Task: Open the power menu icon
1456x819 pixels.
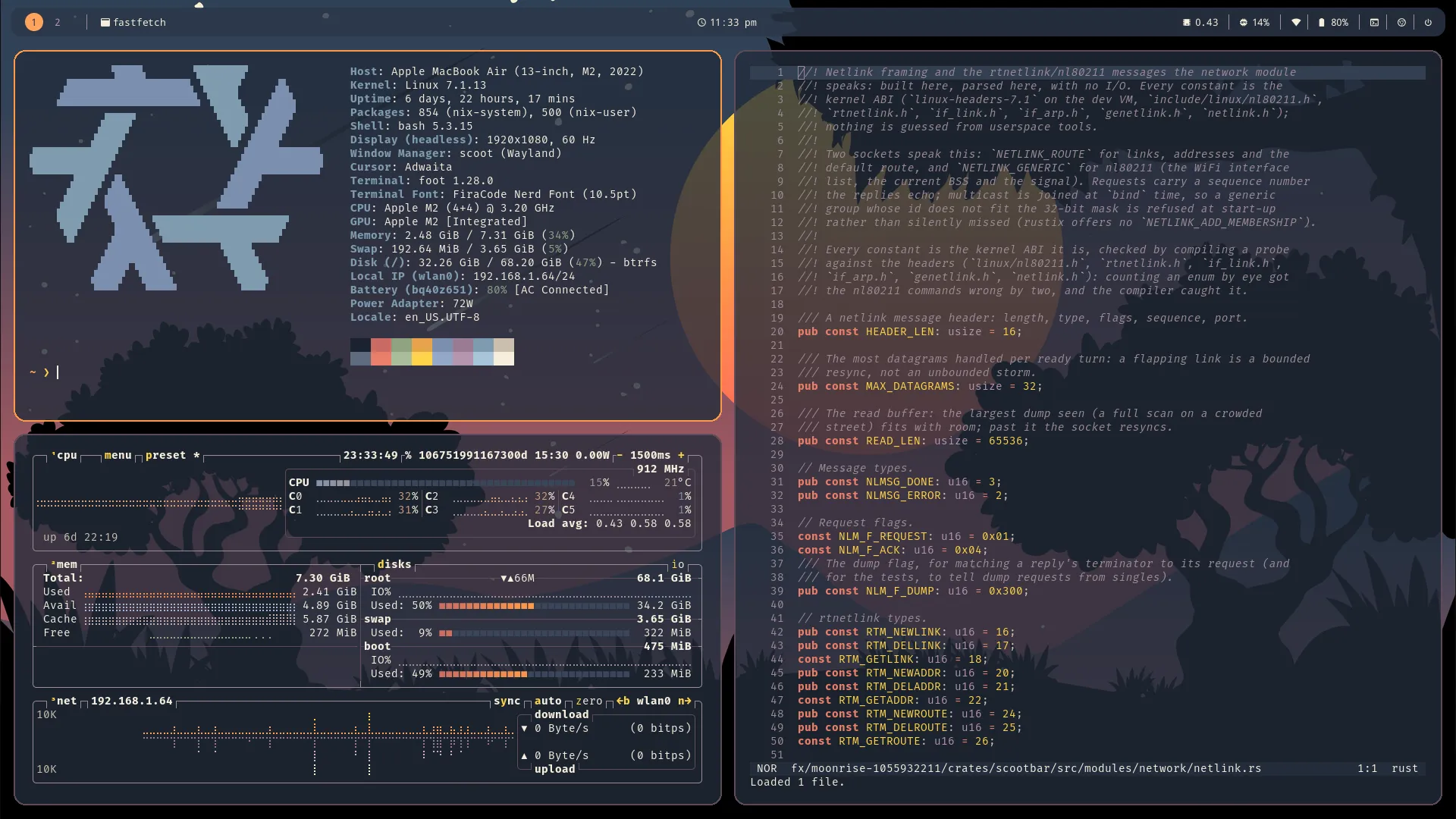Action: pyautogui.click(x=1428, y=23)
